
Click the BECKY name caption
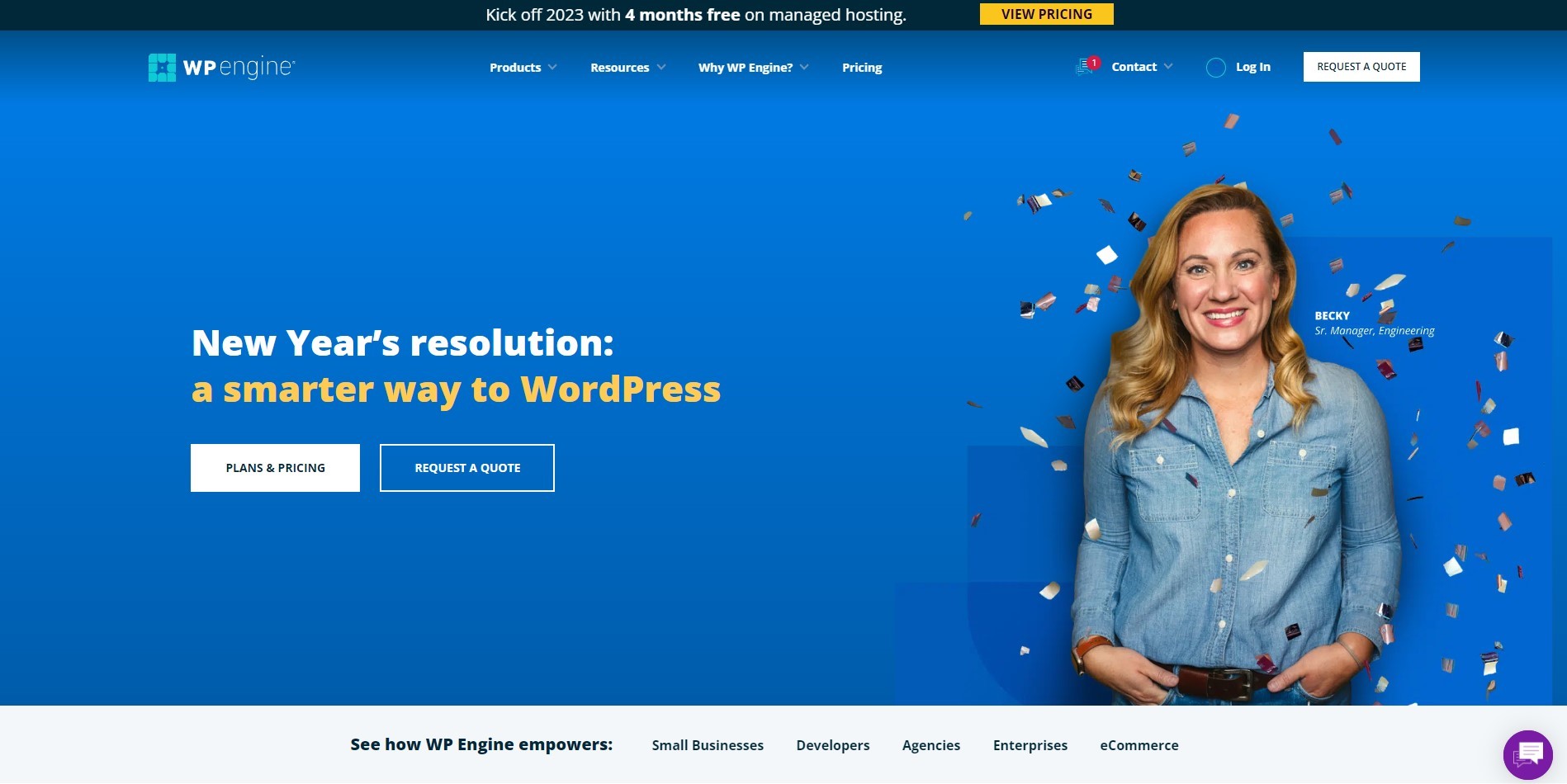[x=1333, y=316]
